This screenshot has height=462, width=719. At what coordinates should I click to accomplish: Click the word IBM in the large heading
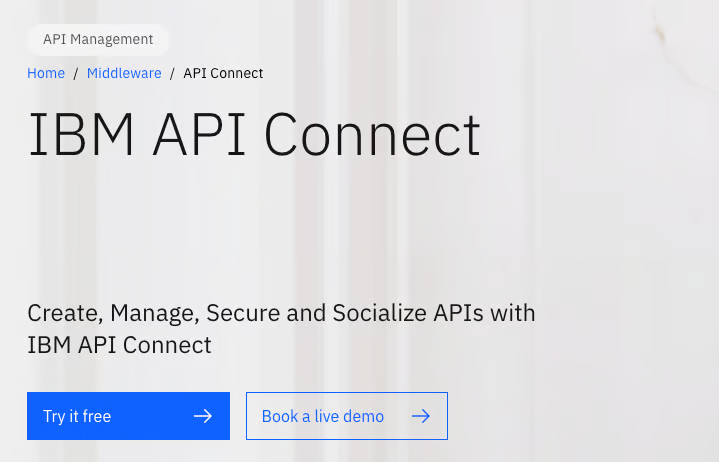point(81,135)
